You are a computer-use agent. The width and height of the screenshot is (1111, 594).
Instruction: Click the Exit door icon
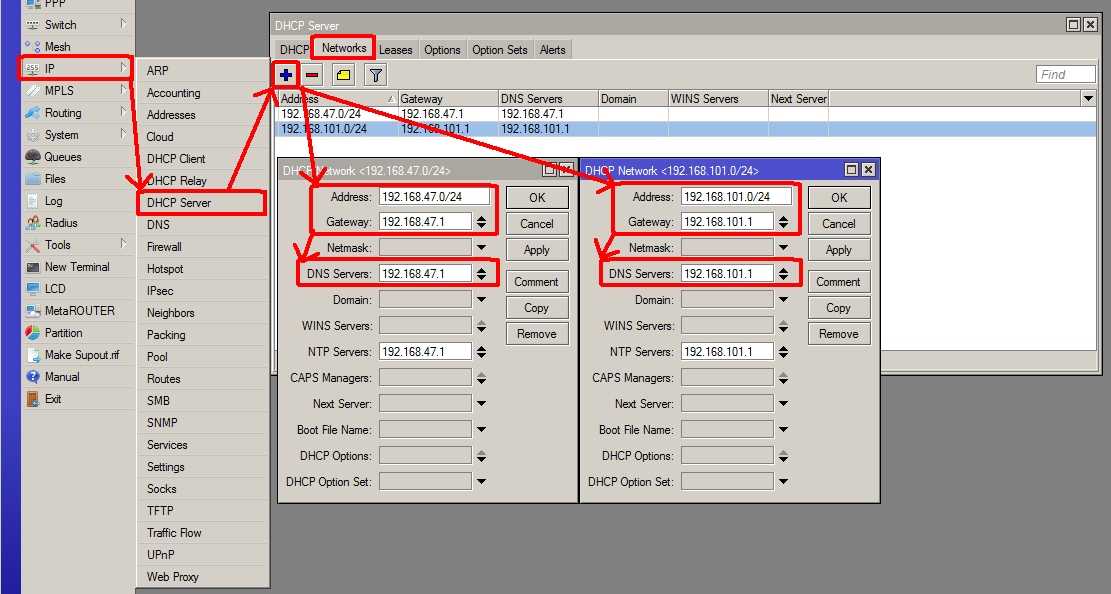click(33, 399)
